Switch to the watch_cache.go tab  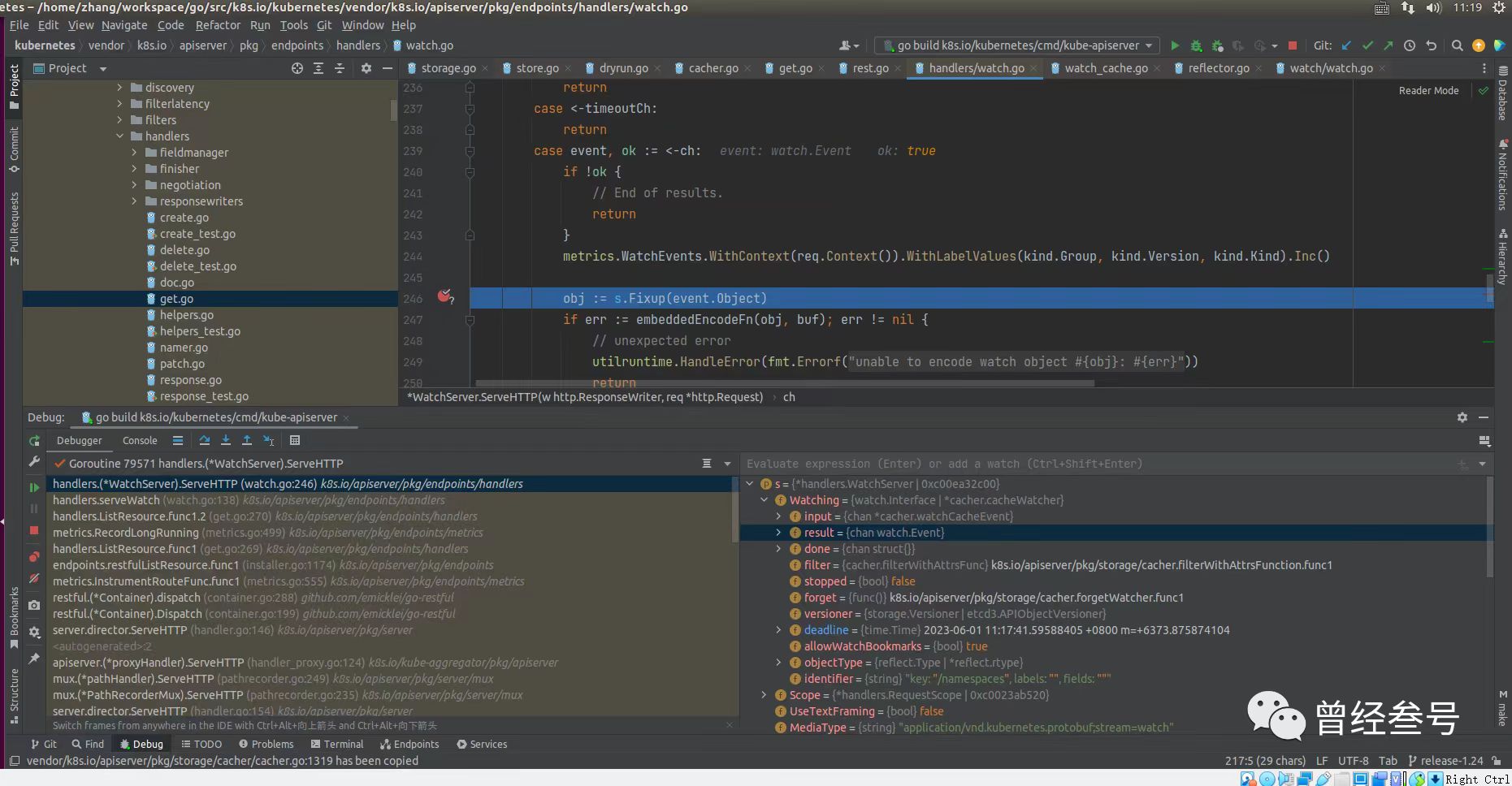[1106, 68]
